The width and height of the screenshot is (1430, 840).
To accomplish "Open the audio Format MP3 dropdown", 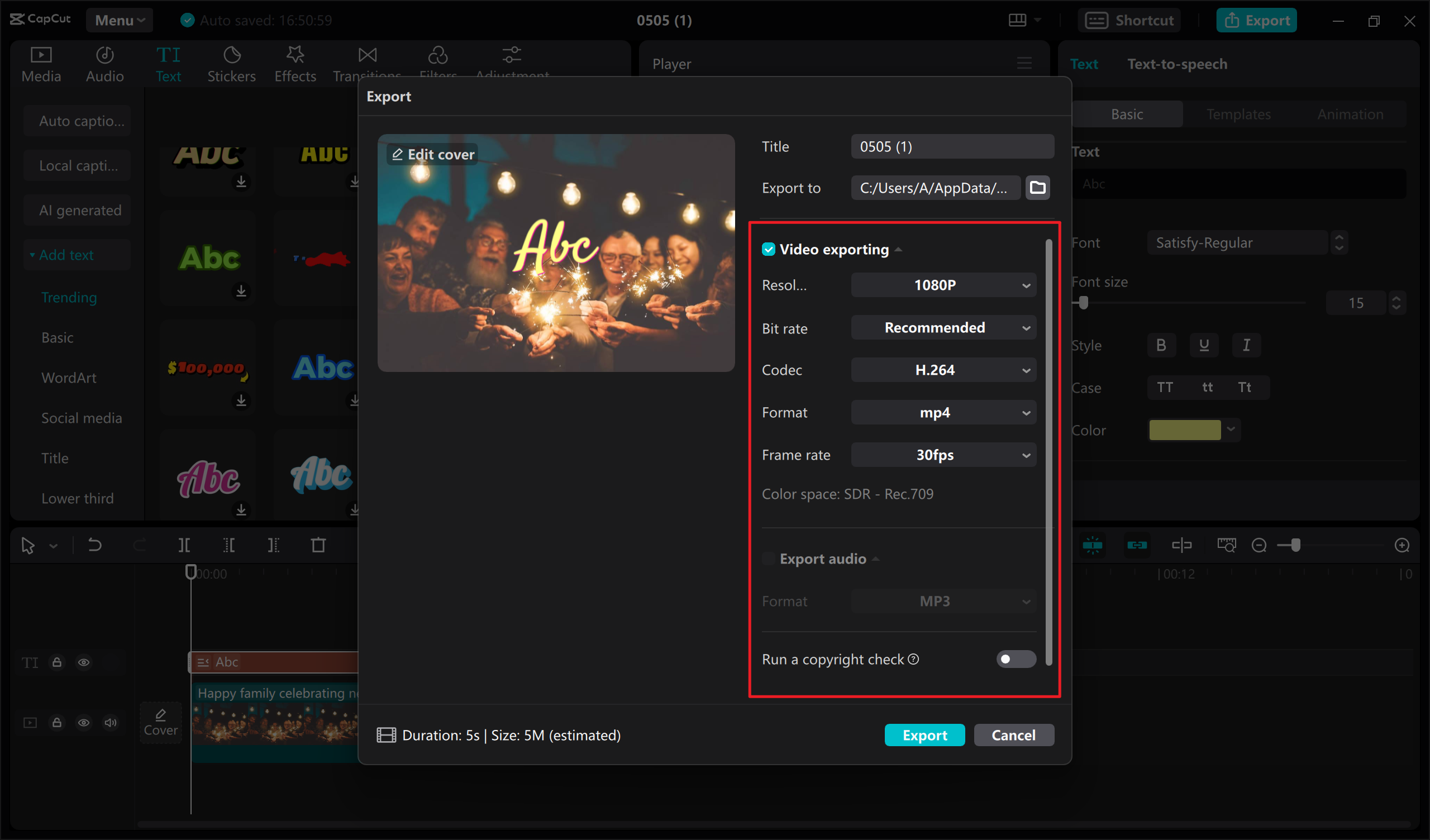I will tap(943, 602).
